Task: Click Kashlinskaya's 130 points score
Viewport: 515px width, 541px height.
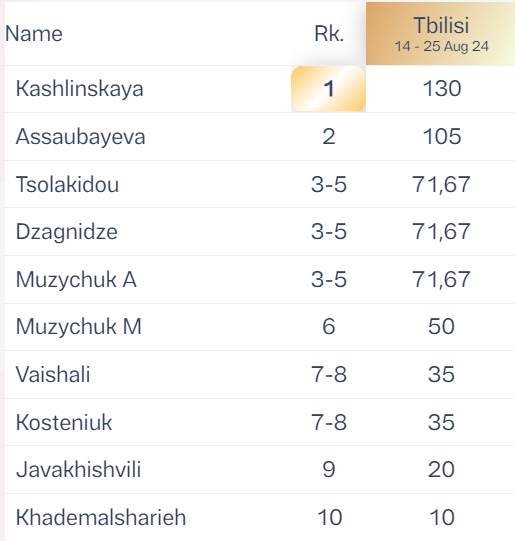Action: [x=442, y=89]
